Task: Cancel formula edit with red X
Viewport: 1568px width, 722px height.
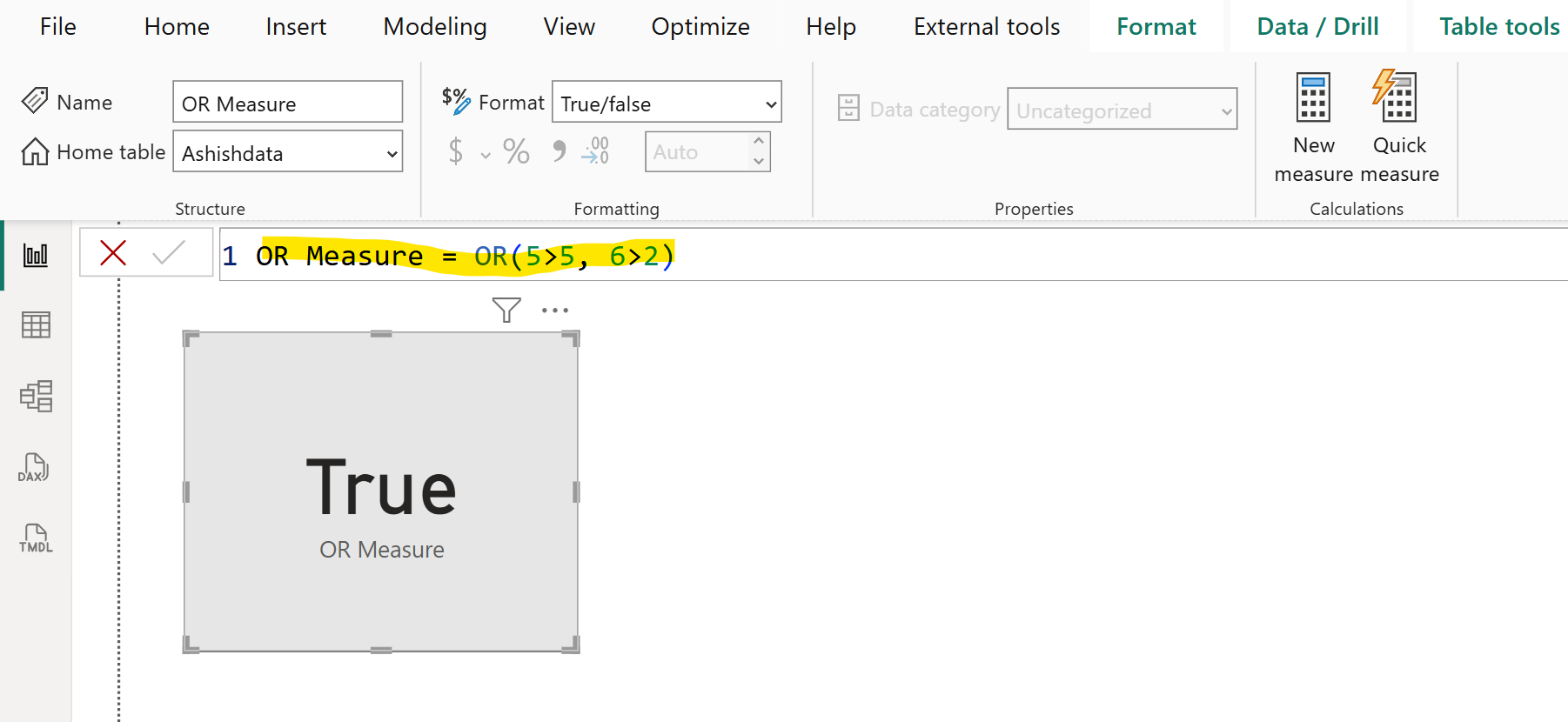Action: [113, 253]
